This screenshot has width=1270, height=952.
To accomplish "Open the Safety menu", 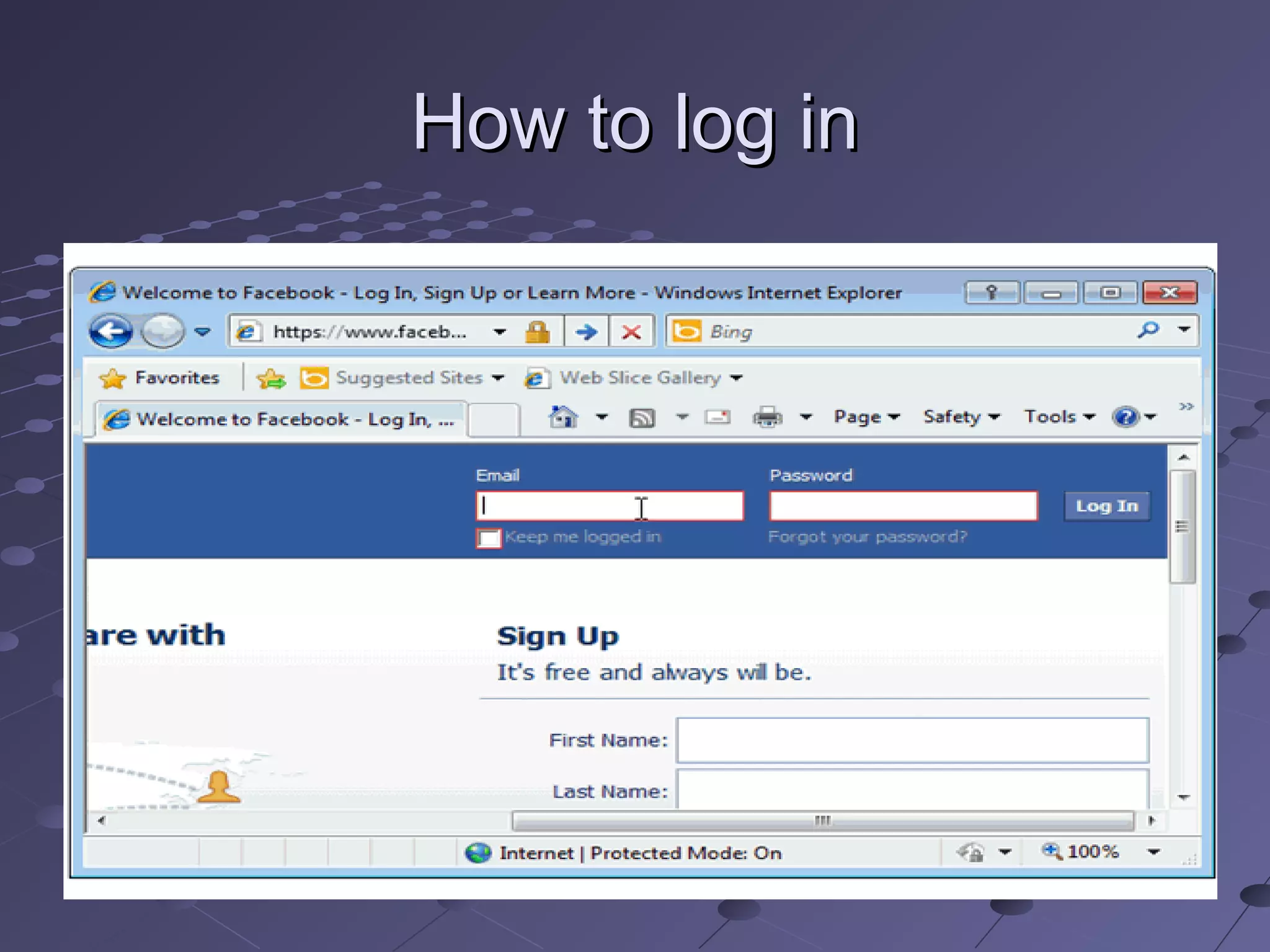I will click(961, 417).
